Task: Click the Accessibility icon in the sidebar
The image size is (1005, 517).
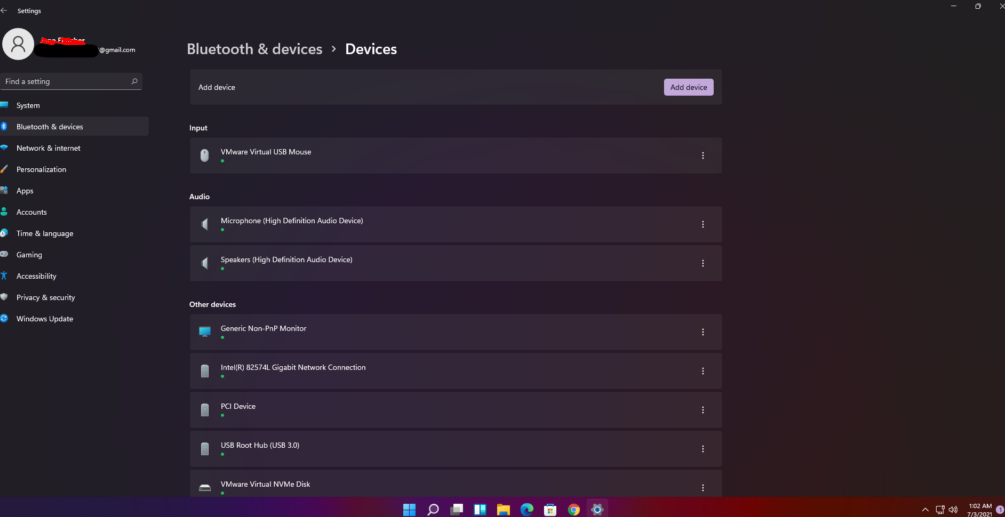Action: click(x=5, y=276)
